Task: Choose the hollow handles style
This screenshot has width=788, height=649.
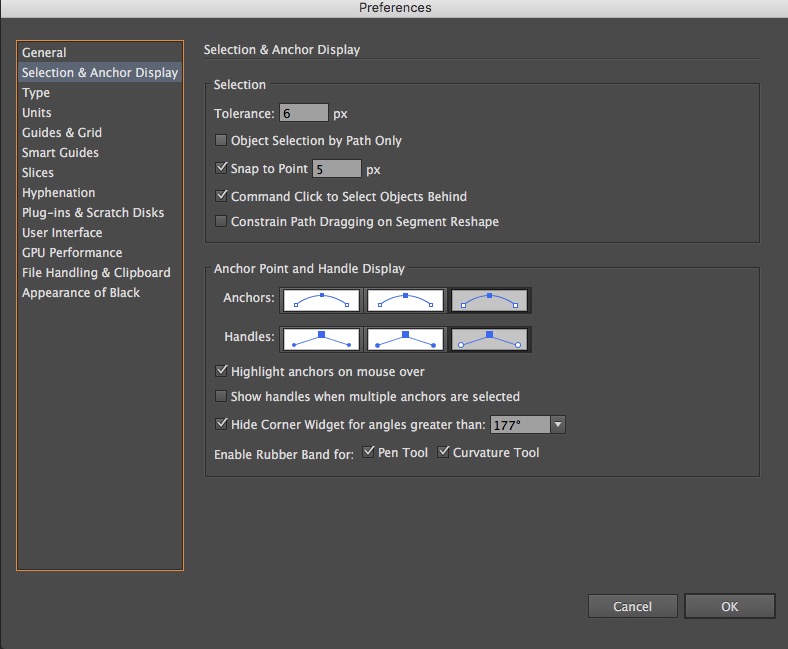Action: tap(489, 339)
